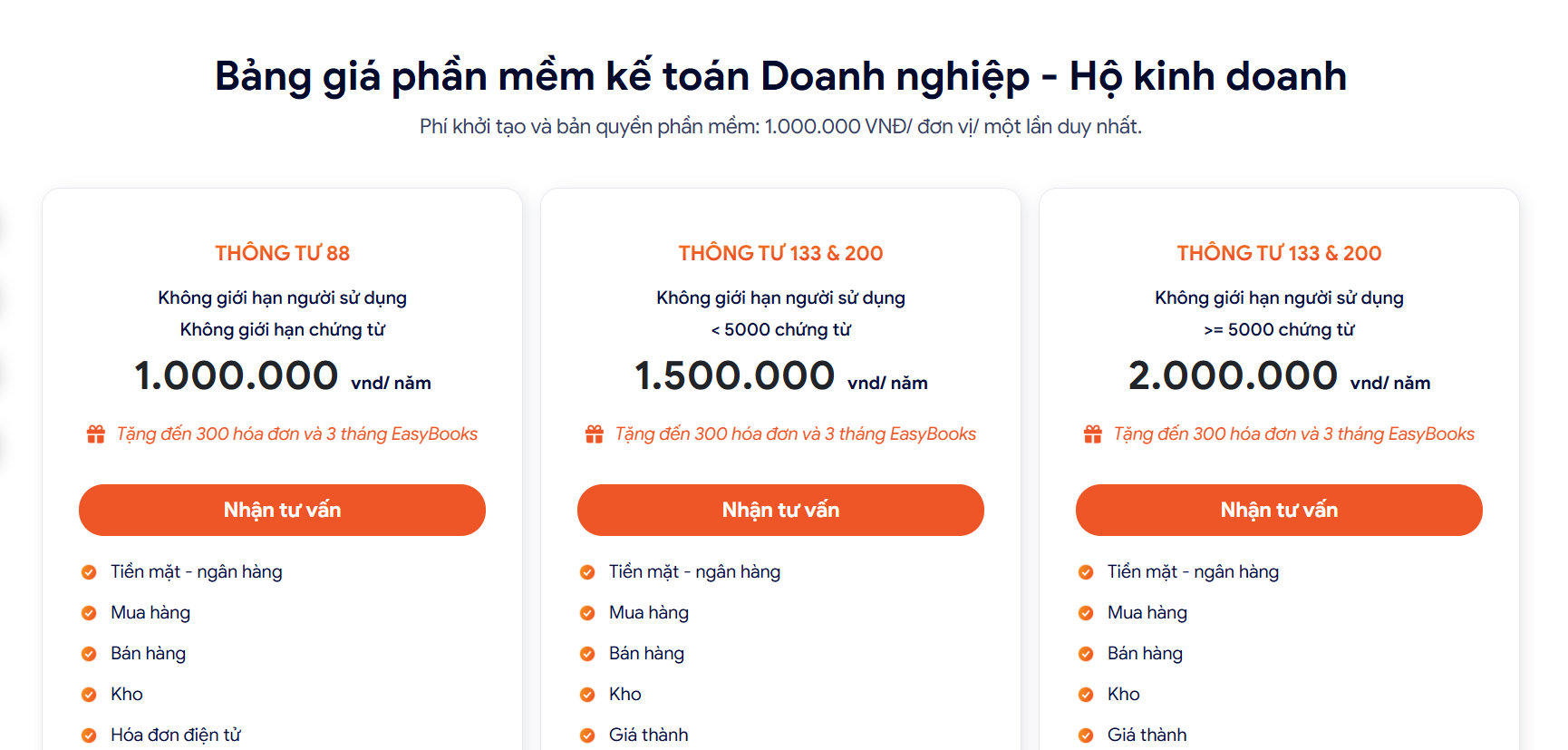
Task: Click the "Giá thành" checkmark in the 2.000.000 plan
Action: (1086, 735)
